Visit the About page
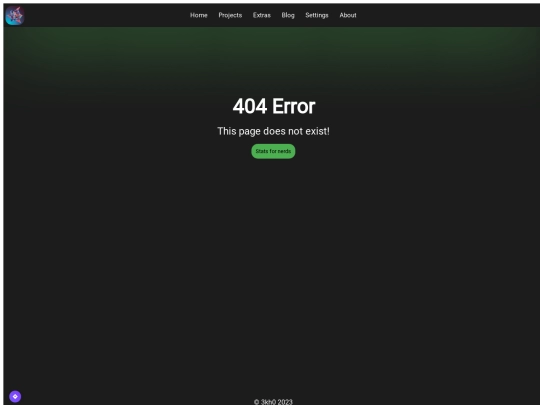Viewport: 540px width, 405px height. (x=348, y=15)
